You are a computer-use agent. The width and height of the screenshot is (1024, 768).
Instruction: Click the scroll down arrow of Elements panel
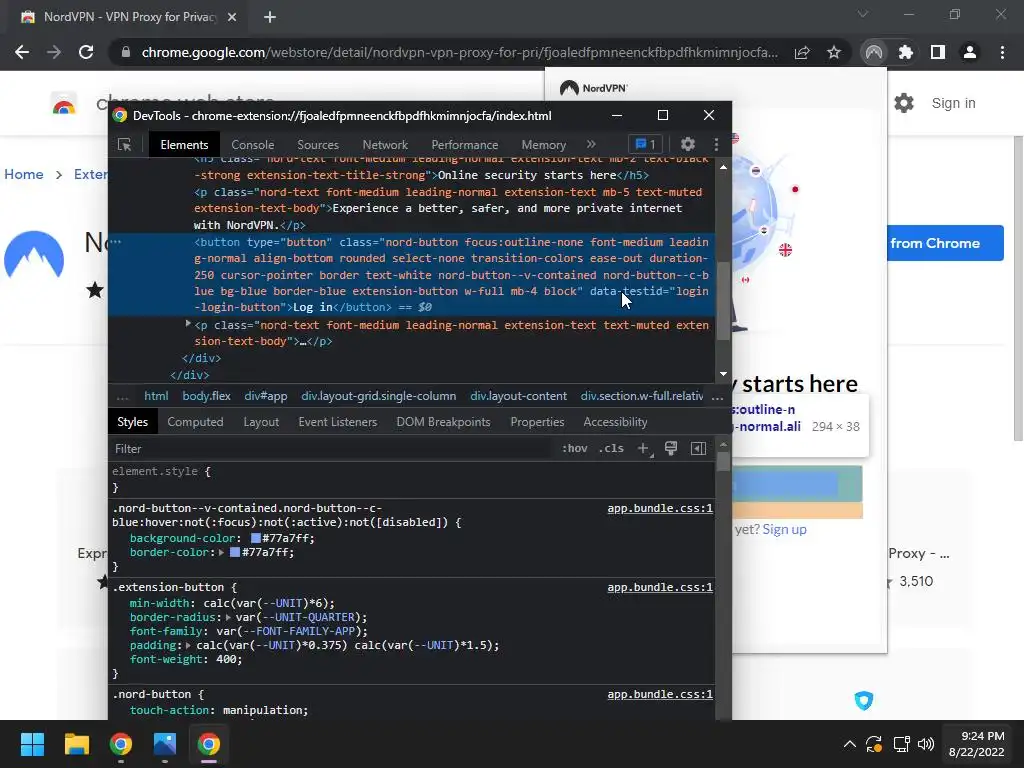pos(723,374)
